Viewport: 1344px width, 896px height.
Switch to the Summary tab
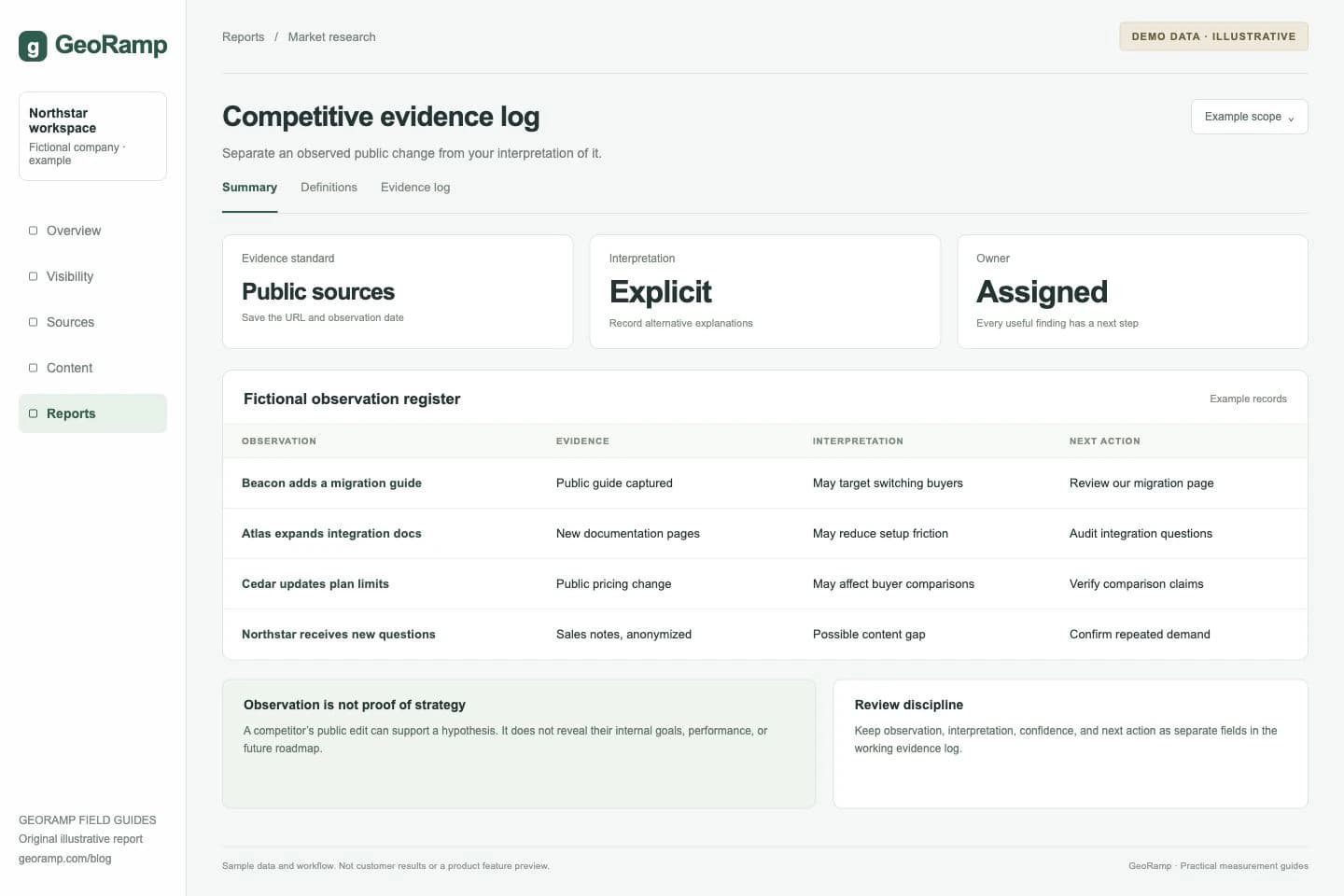[249, 188]
